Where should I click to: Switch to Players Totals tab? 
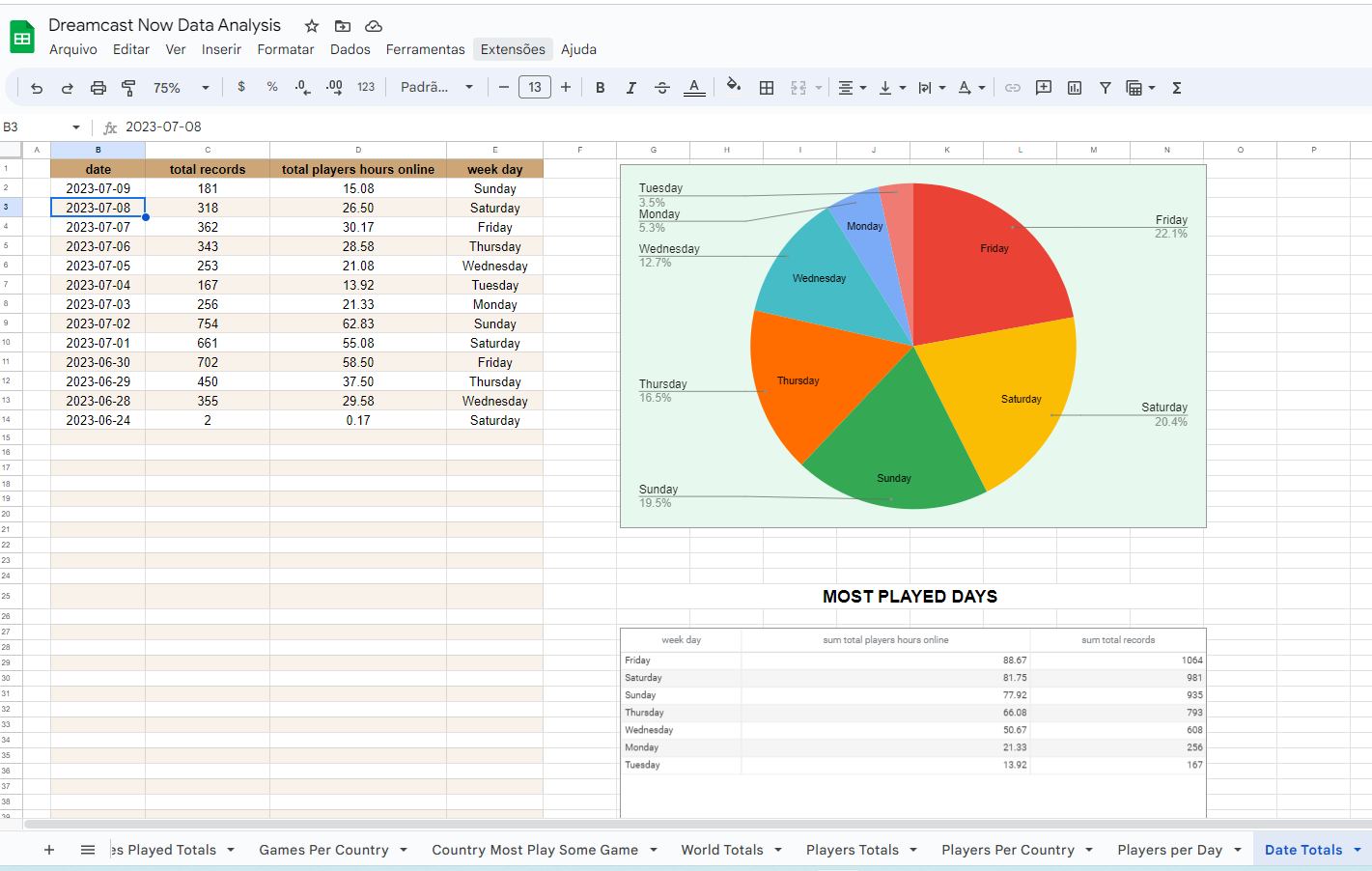[853, 850]
